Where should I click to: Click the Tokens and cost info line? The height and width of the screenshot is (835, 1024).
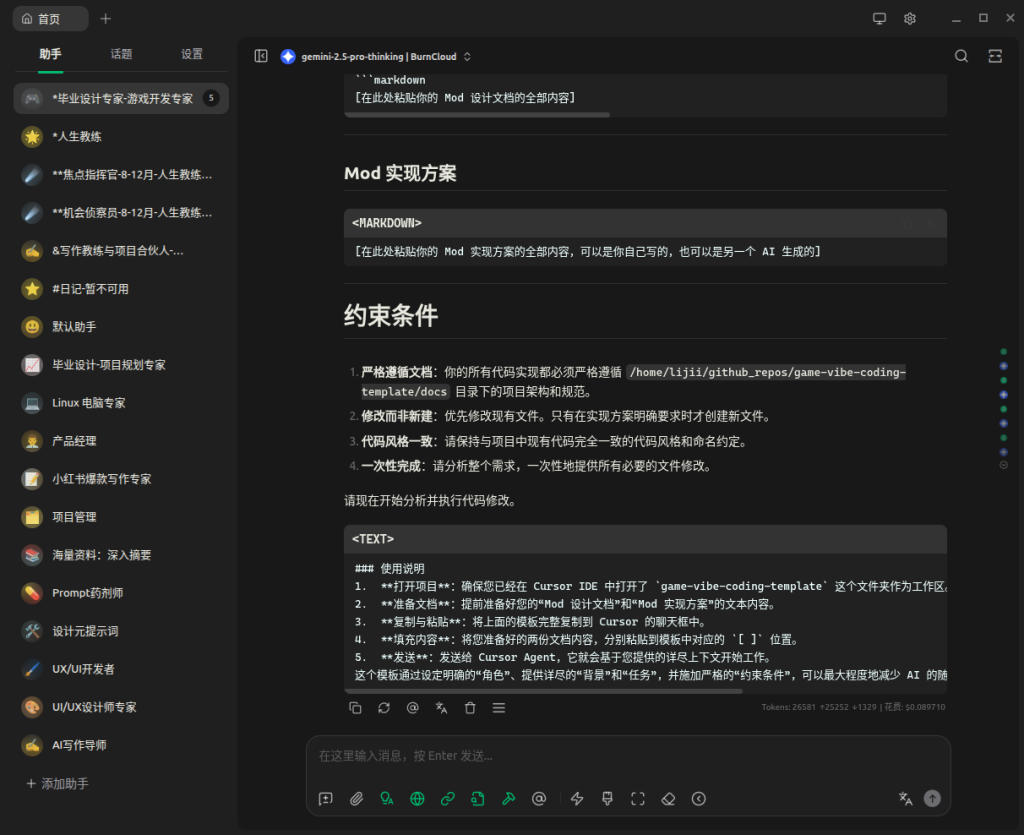click(853, 707)
